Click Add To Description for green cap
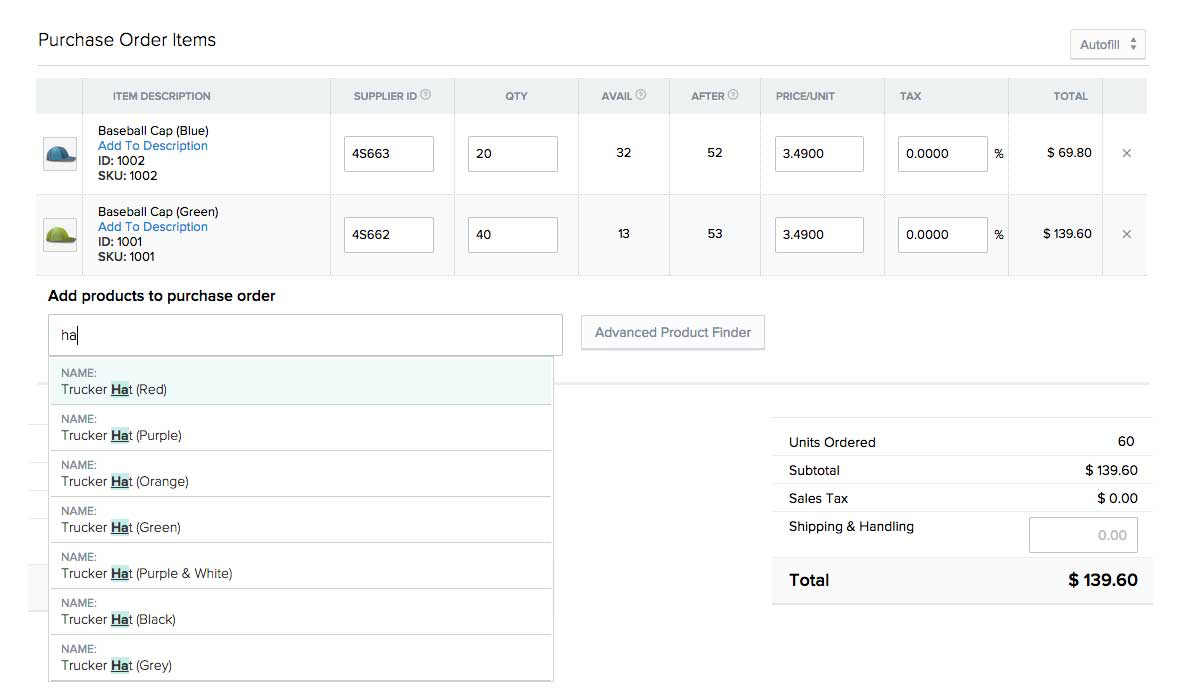This screenshot has width=1179, height=698. tap(153, 227)
